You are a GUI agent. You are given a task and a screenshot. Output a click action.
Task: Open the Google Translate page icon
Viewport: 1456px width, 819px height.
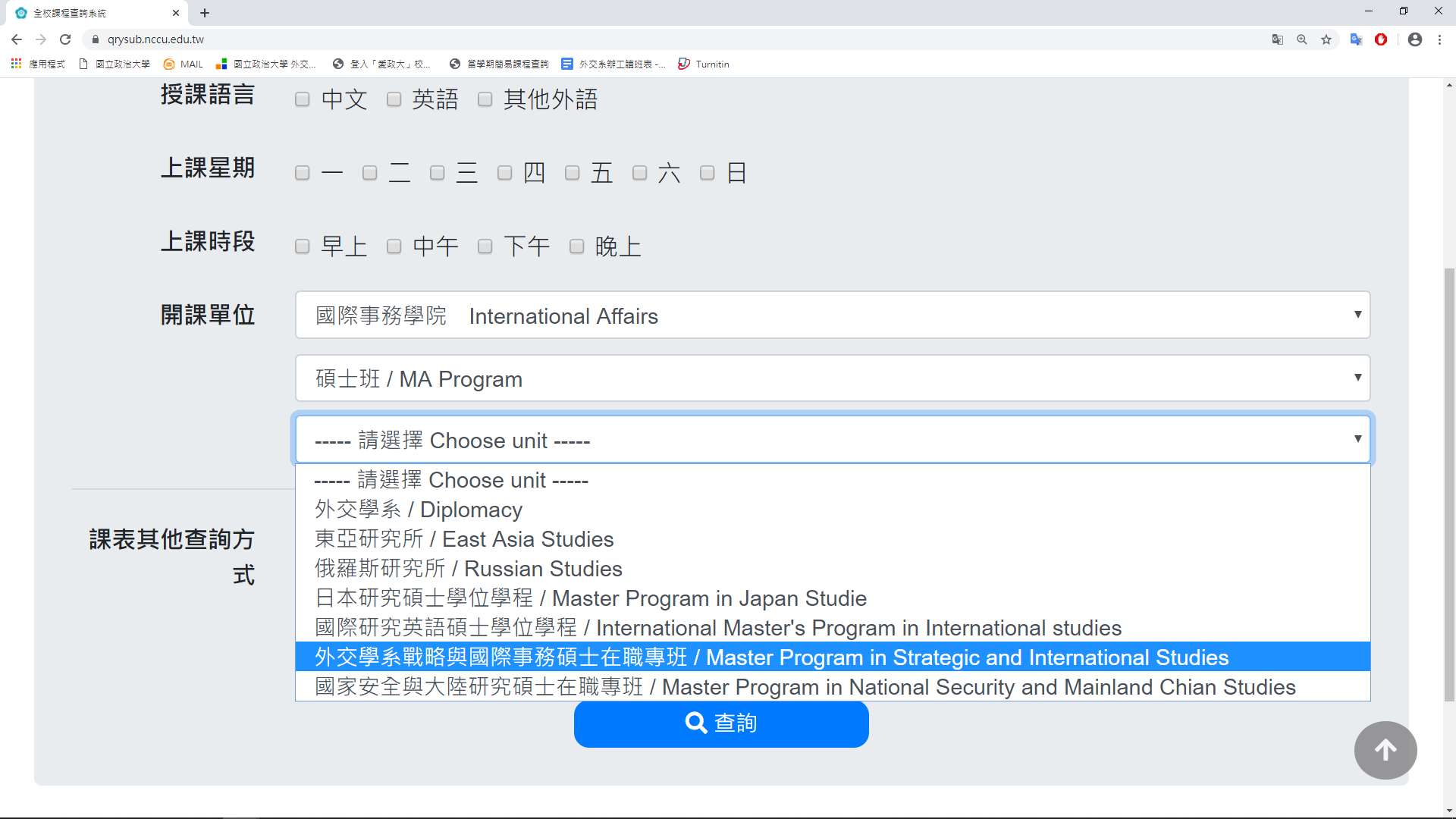[1278, 39]
